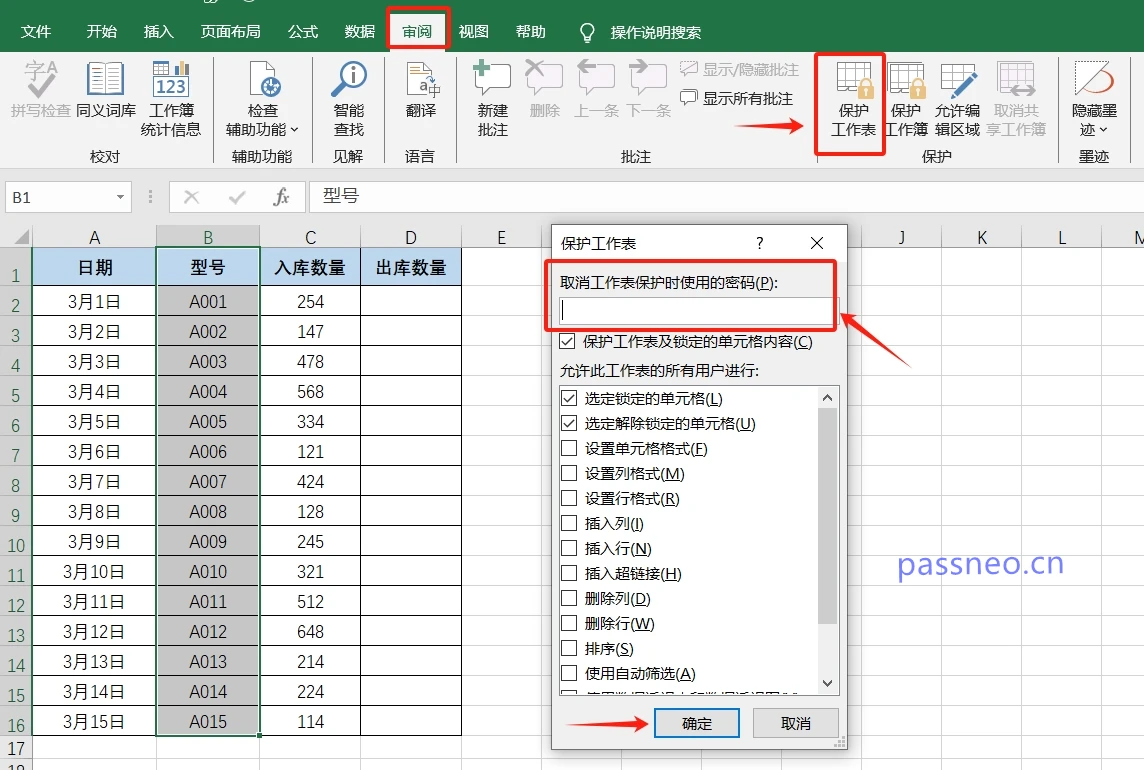1144x770 pixels.
Task: Switch to the 开始 ribbon tab
Action: (x=100, y=31)
